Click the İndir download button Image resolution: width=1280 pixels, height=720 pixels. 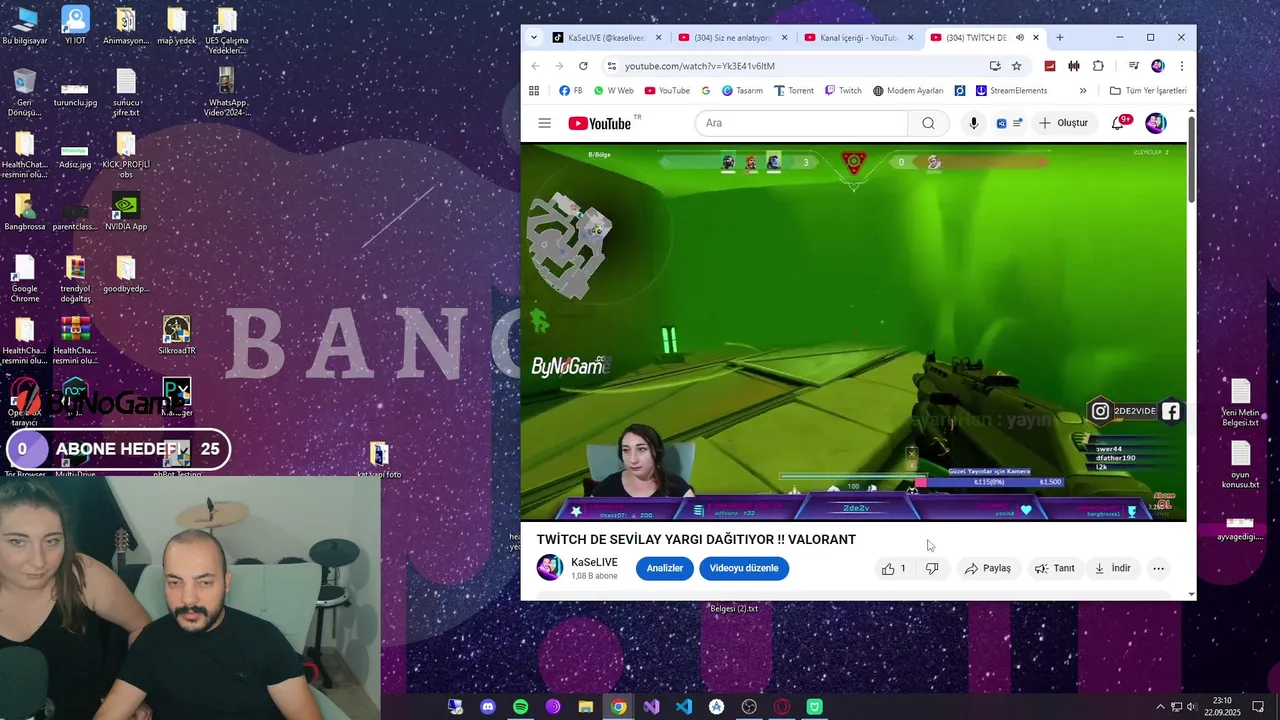pos(1112,568)
